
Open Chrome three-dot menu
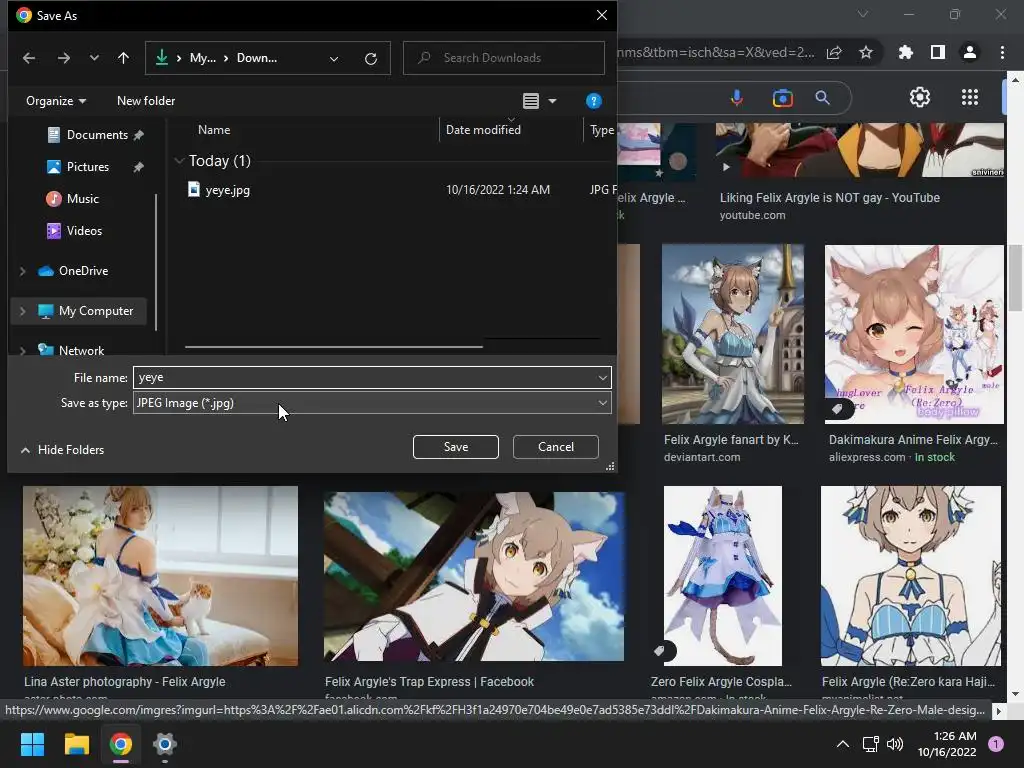point(1002,52)
